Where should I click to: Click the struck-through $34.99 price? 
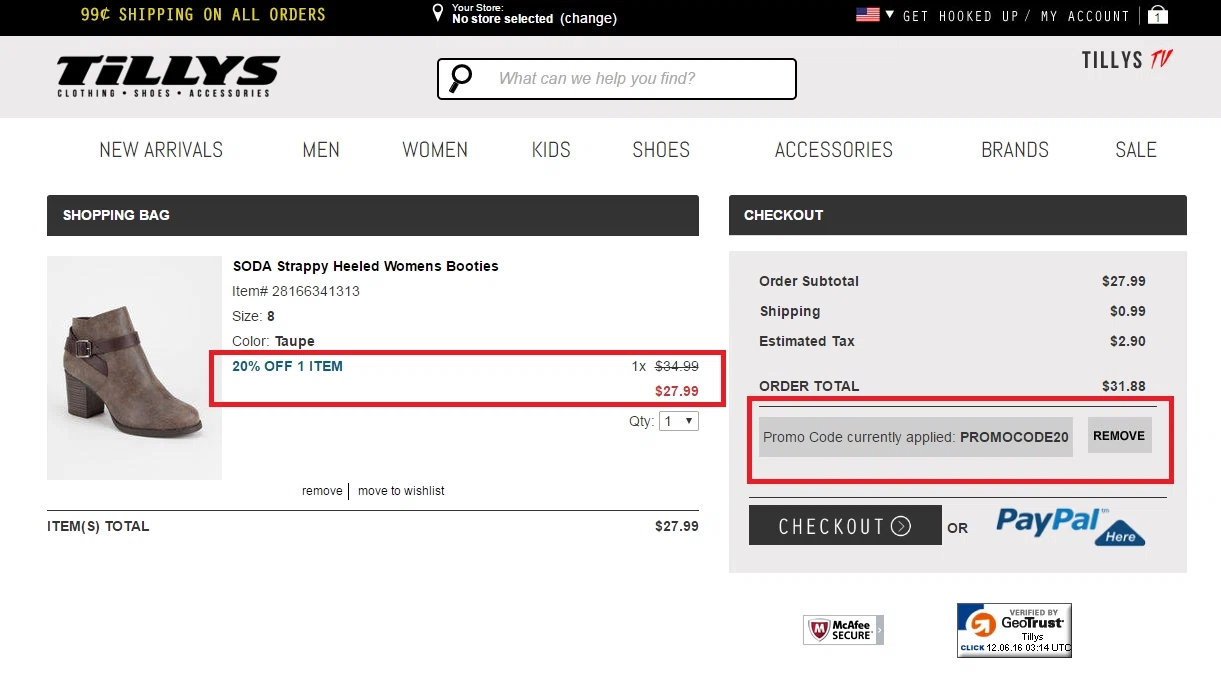tap(677, 366)
